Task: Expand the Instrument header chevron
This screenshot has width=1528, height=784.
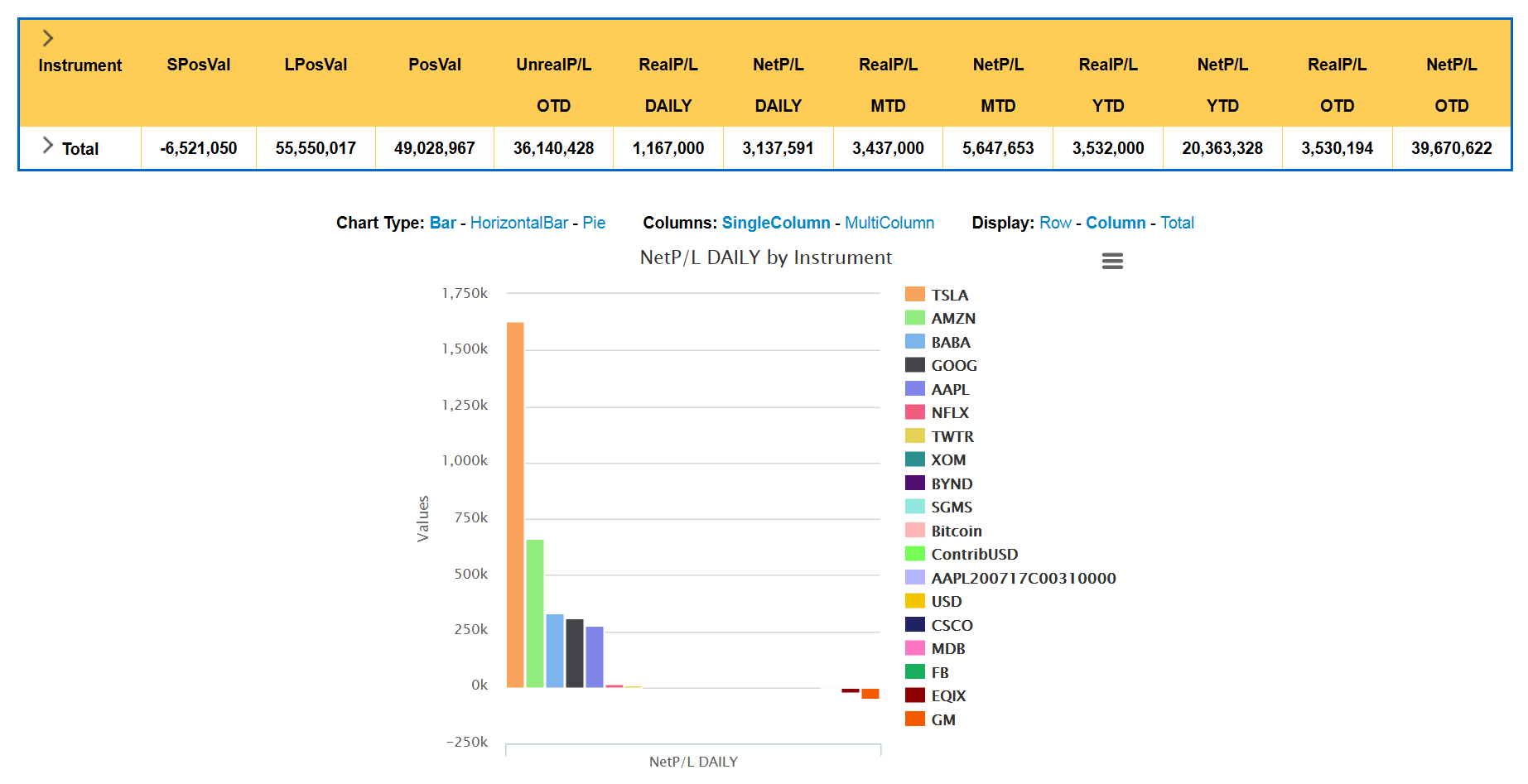Action: coord(48,38)
